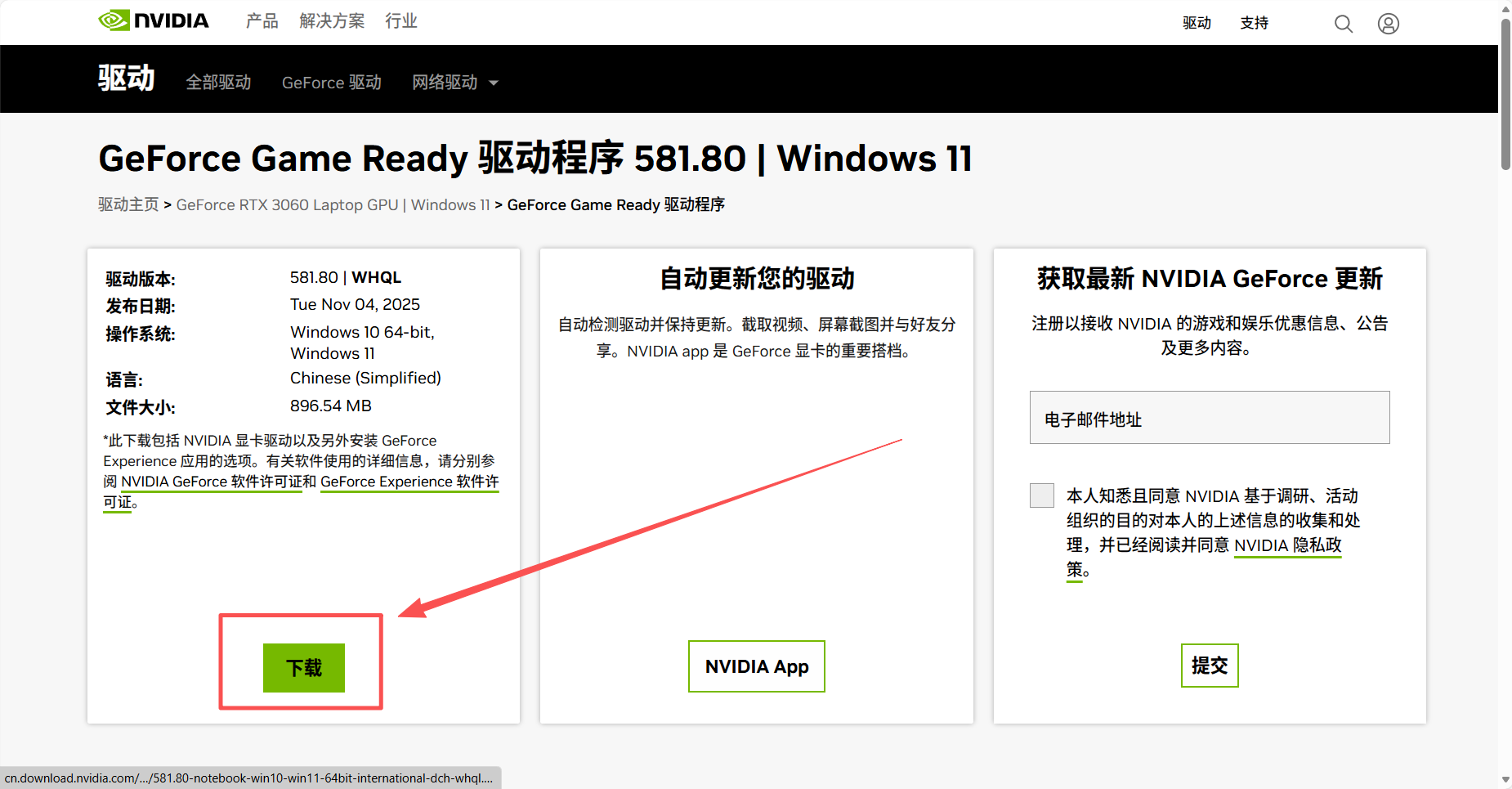Click the Tue Nov 04, 2025 date

pyautogui.click(x=355, y=304)
